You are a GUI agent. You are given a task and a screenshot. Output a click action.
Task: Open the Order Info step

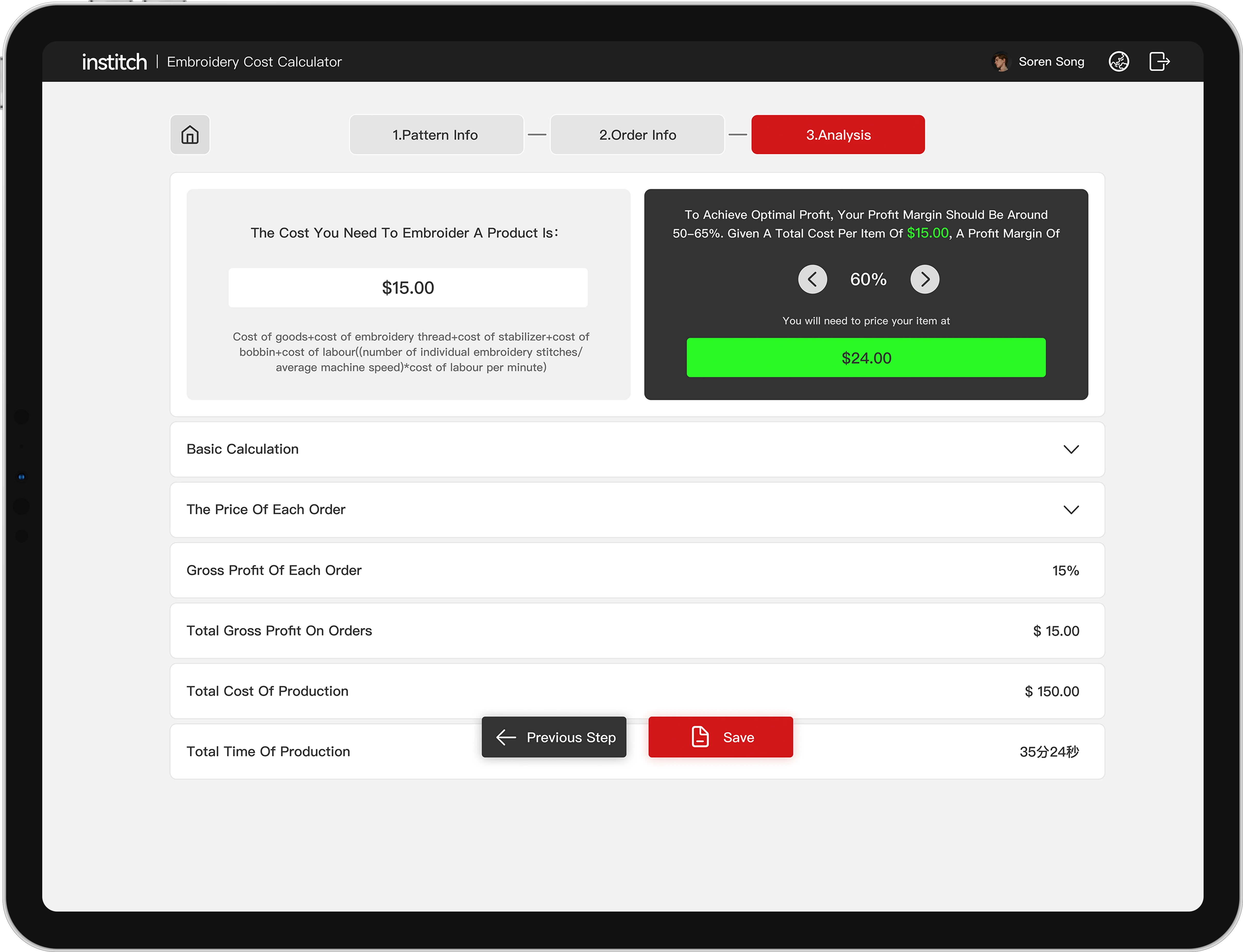pos(637,134)
